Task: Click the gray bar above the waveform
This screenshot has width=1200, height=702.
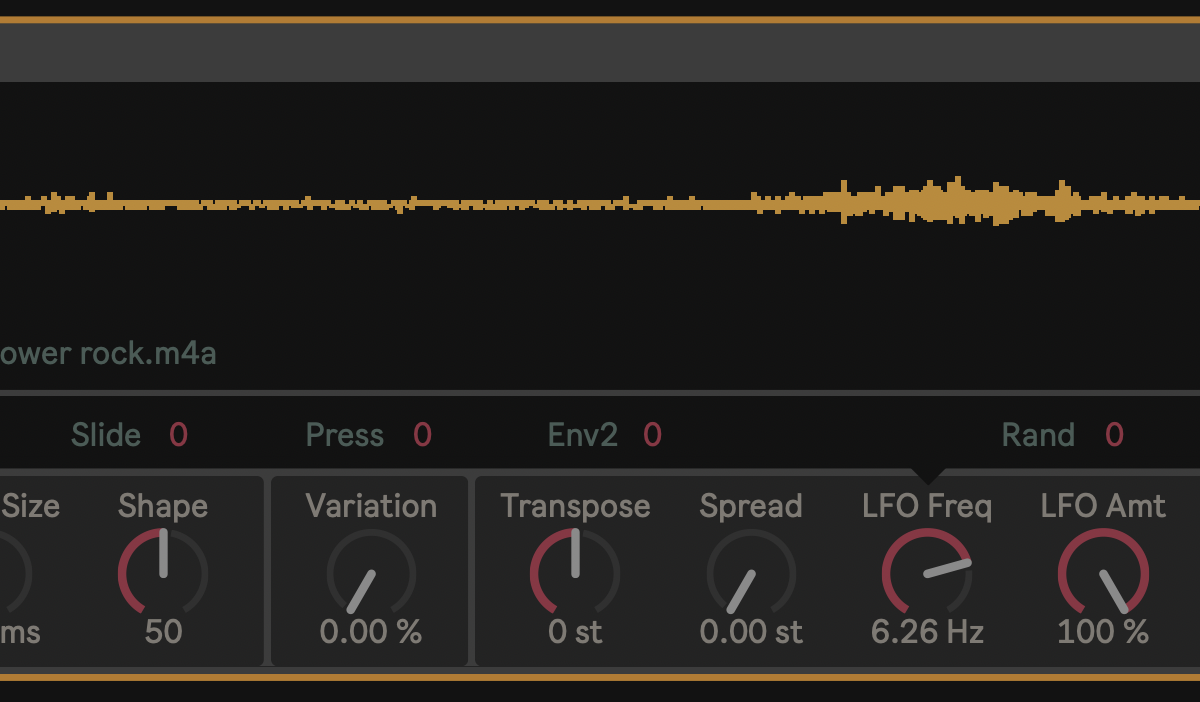Action: click(600, 53)
